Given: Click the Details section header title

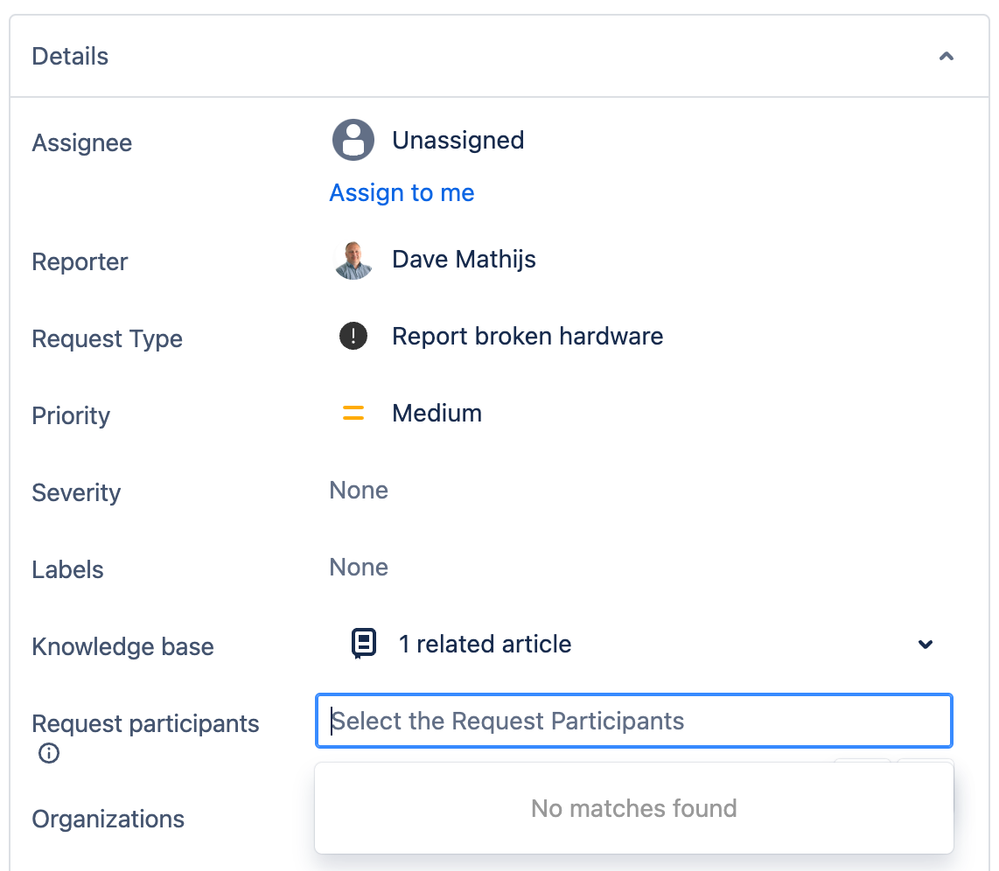Looking at the screenshot, I should [70, 57].
